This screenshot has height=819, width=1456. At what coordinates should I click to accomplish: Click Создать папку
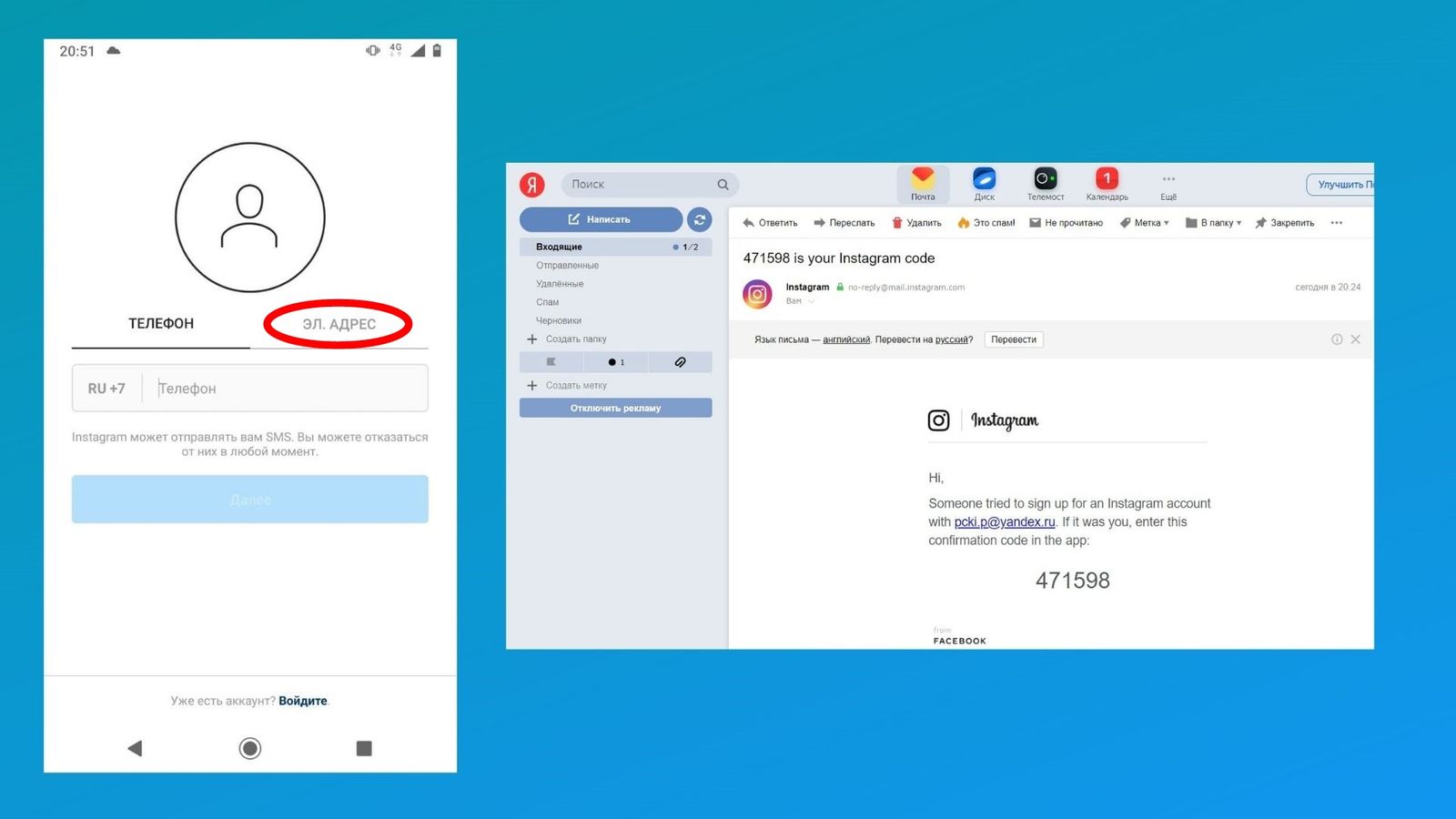click(567, 339)
